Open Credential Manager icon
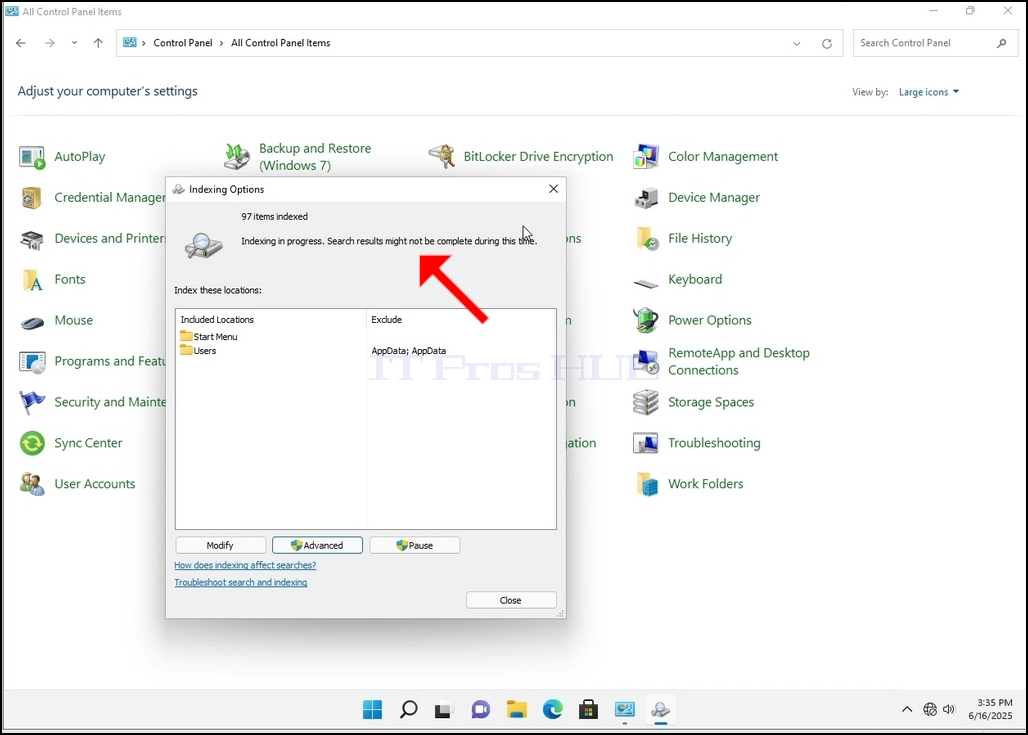The height and width of the screenshot is (735, 1028). [x=32, y=198]
